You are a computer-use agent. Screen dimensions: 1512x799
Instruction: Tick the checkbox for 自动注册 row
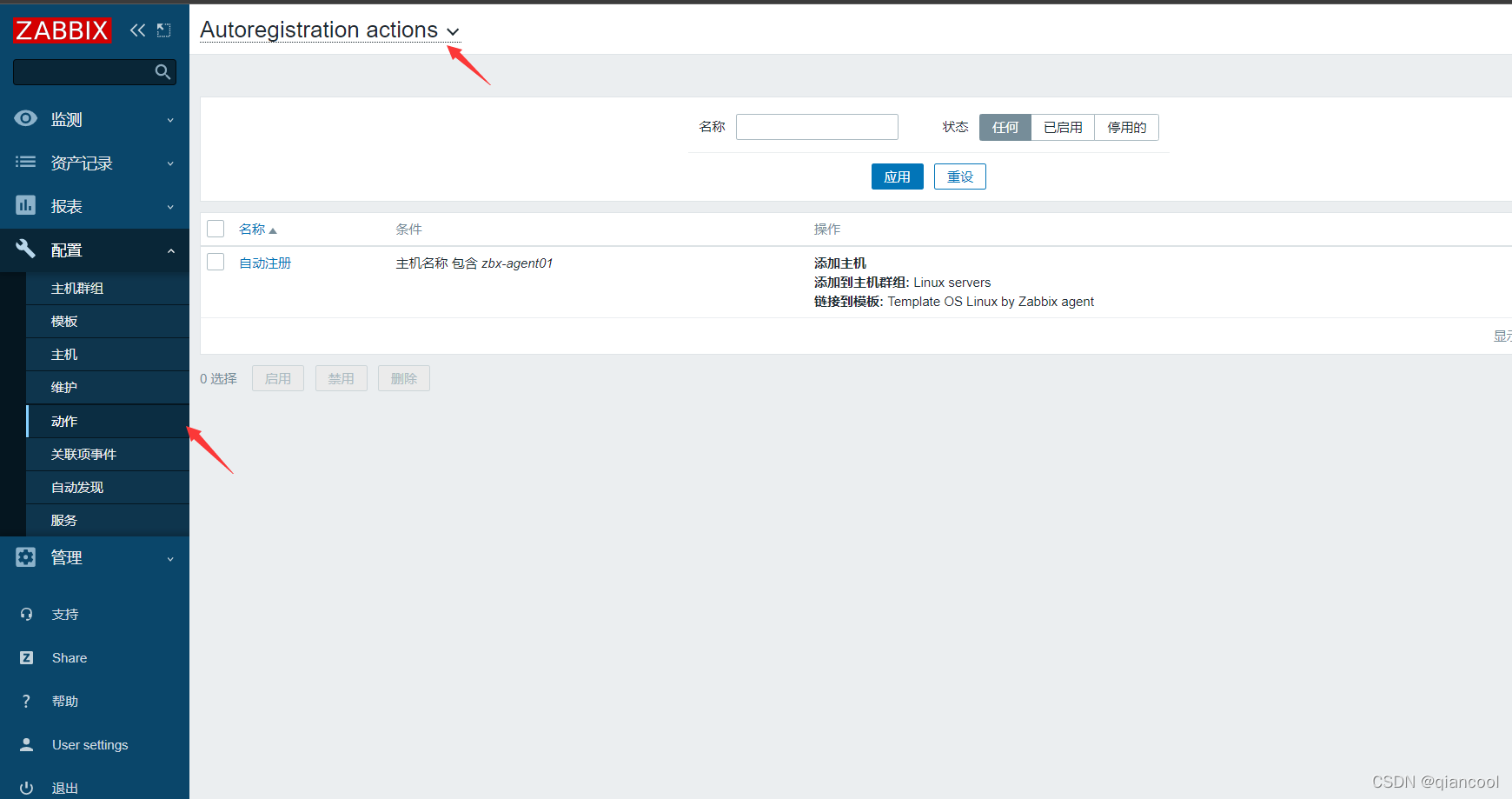point(216,262)
